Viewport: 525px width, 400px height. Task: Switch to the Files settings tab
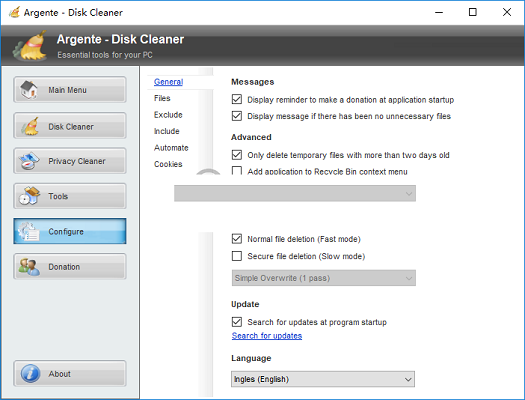(162, 98)
